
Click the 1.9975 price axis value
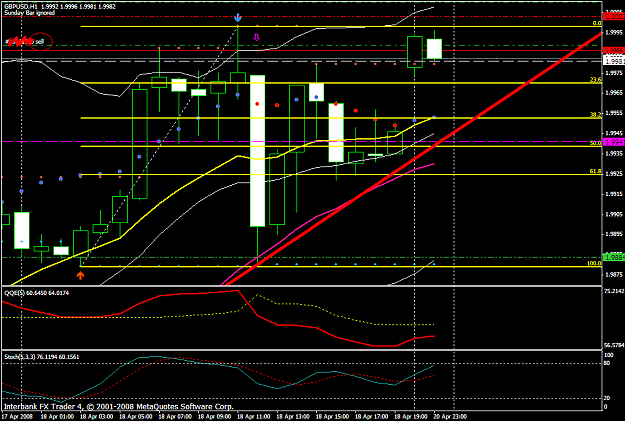click(614, 73)
